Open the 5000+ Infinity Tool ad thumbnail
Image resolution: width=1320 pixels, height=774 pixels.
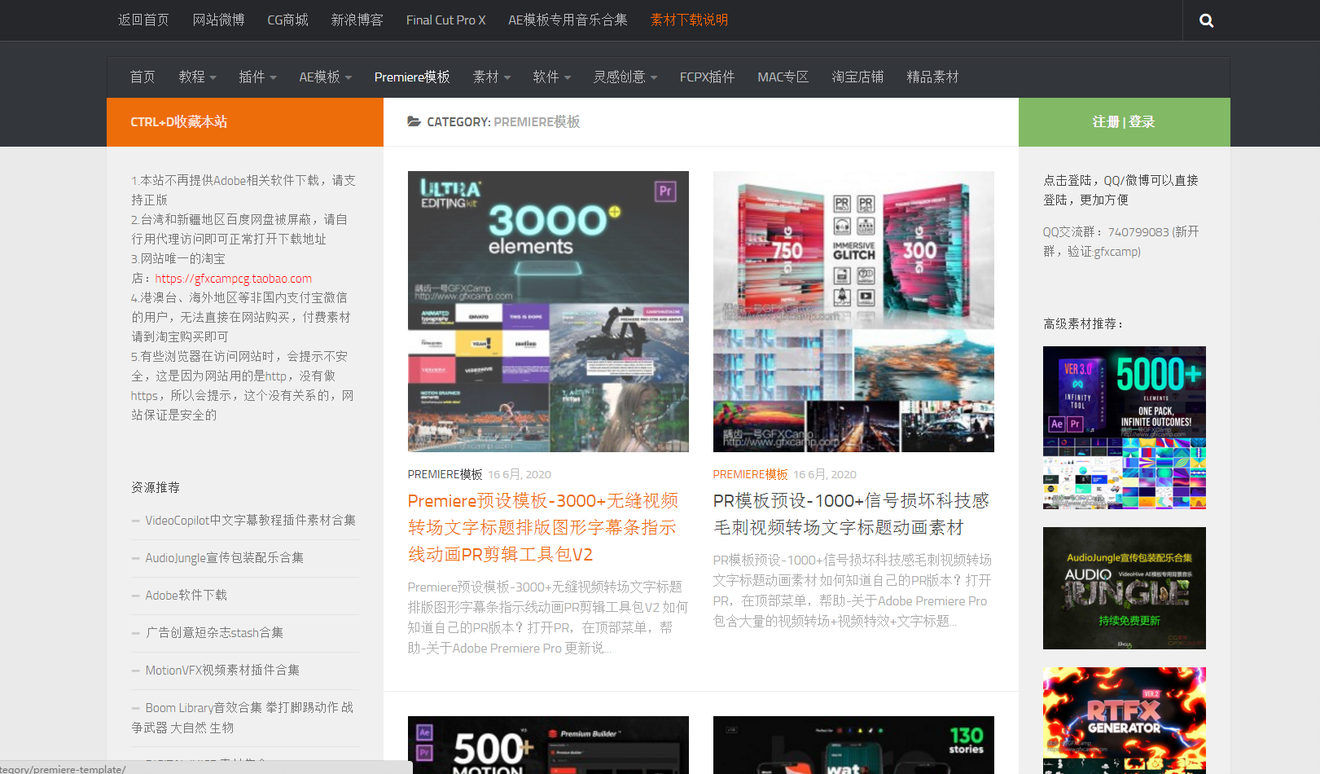(x=1124, y=428)
